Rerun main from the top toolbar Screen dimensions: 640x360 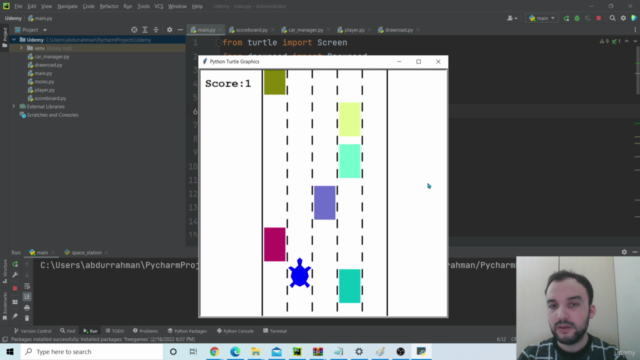(566, 18)
